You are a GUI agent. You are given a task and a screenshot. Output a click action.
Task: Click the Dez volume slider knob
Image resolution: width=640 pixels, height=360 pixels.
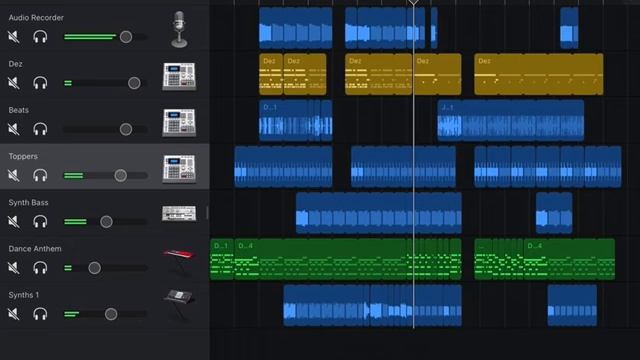click(x=134, y=83)
